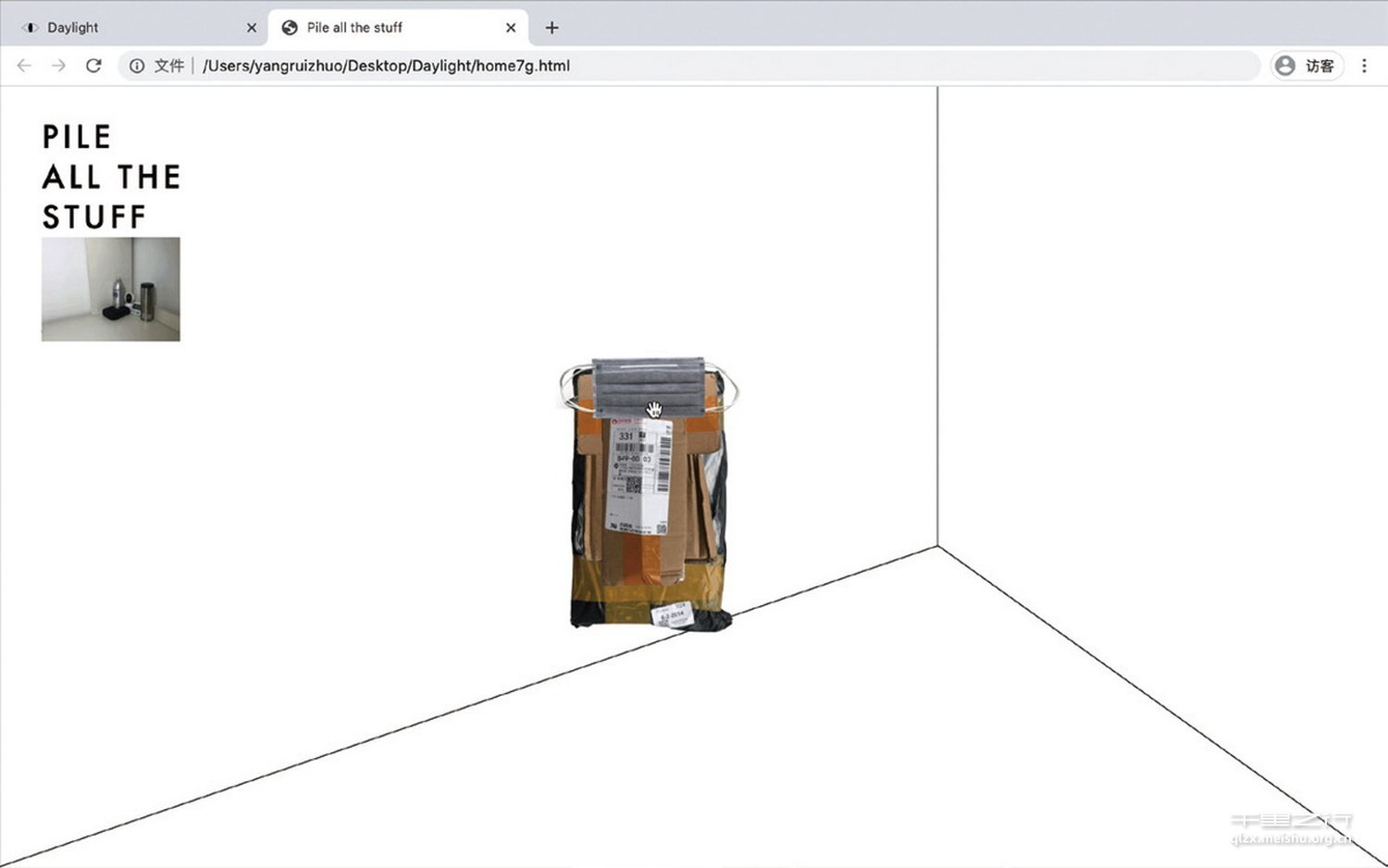Click the address bar file path
1388x868 pixels.
point(386,66)
